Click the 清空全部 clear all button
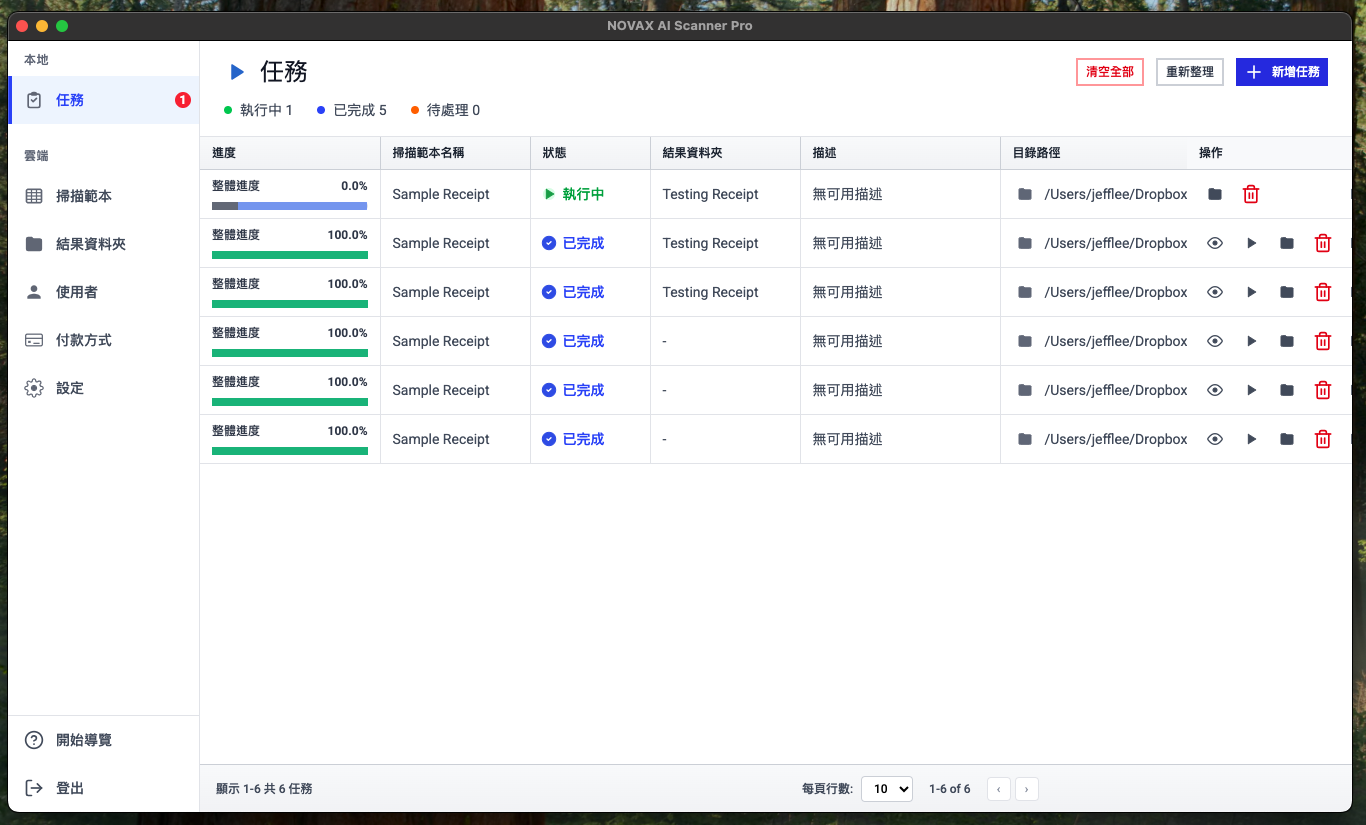Viewport: 1366px width, 825px height. [x=1109, y=72]
